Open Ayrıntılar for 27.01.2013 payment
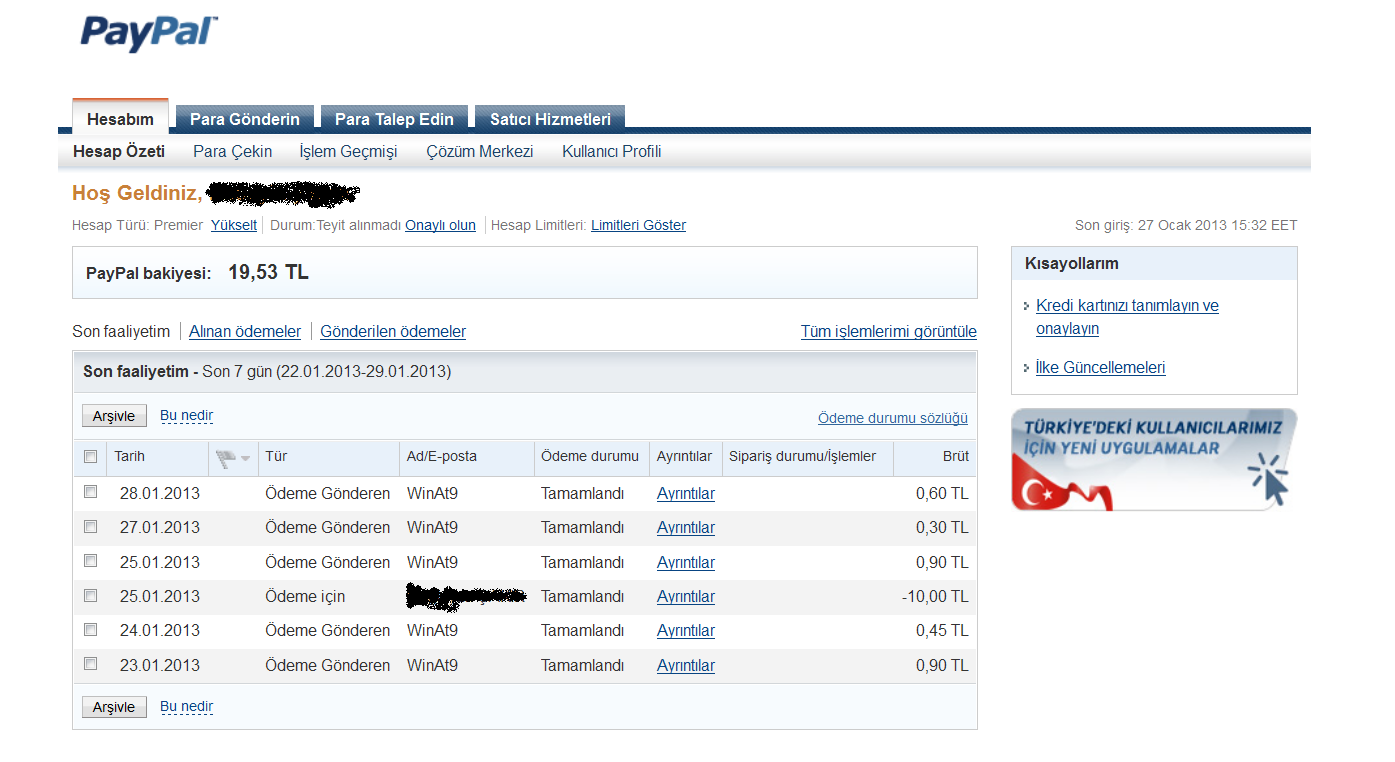This screenshot has width=1395, height=762. coord(686,528)
